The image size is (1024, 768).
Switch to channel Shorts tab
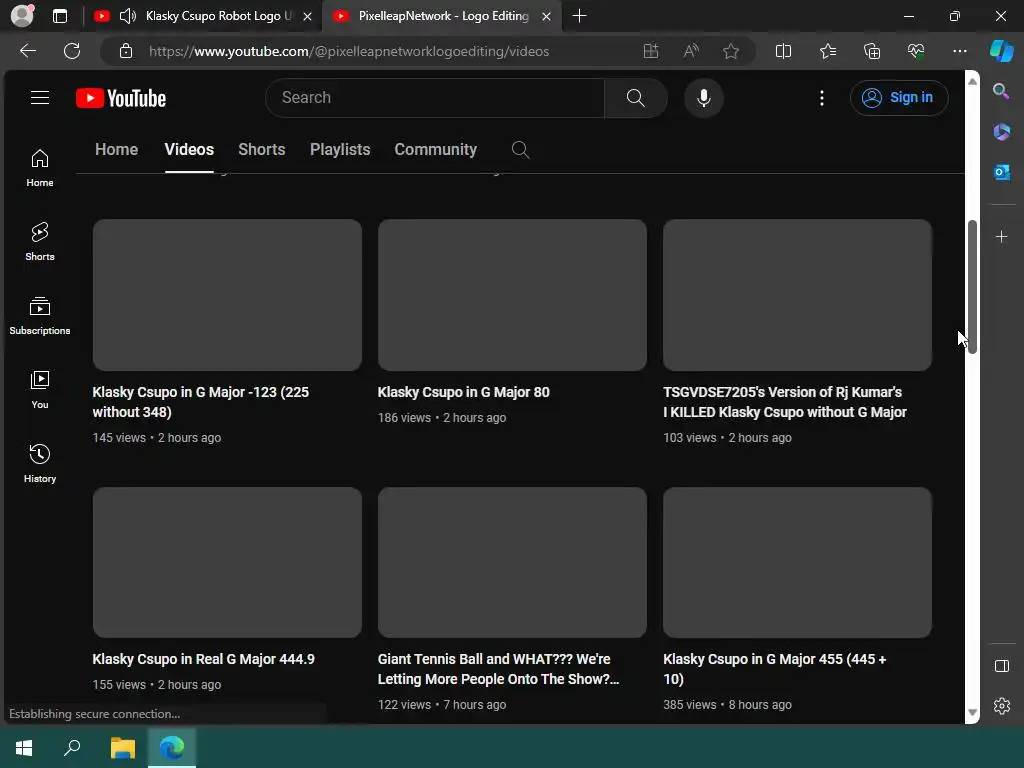tap(261, 150)
